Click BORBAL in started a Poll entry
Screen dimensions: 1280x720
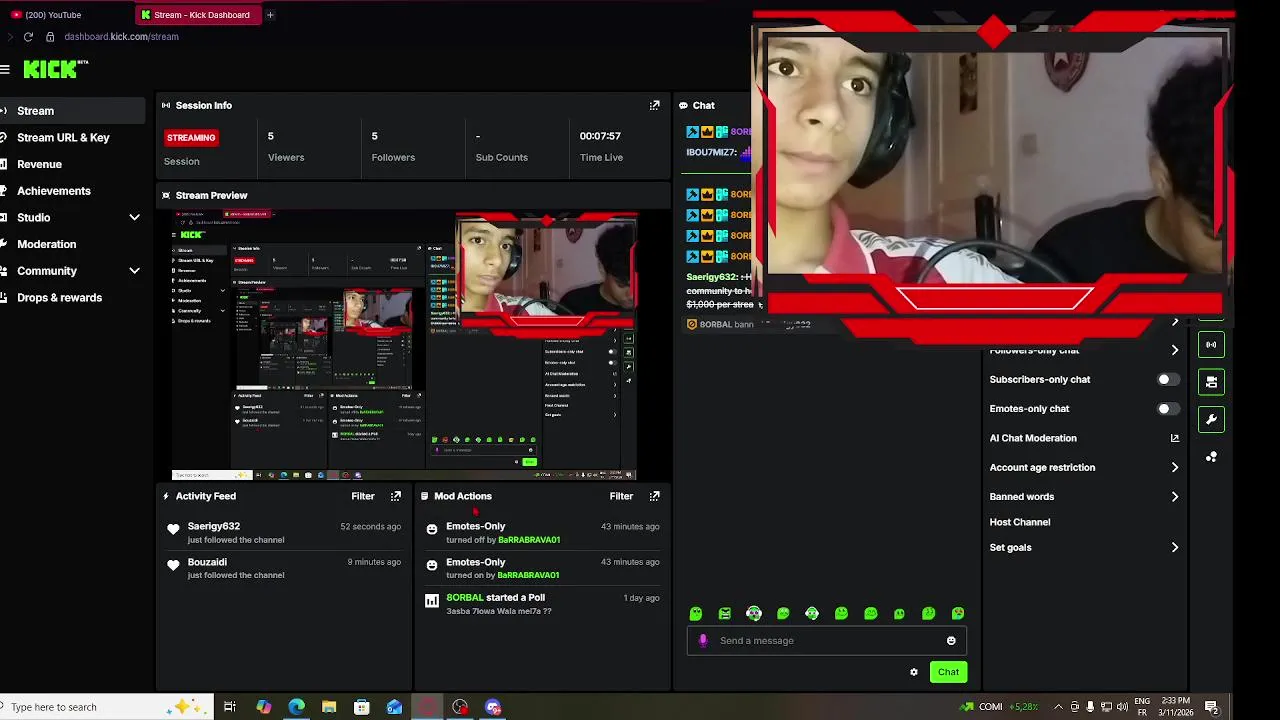465,598
